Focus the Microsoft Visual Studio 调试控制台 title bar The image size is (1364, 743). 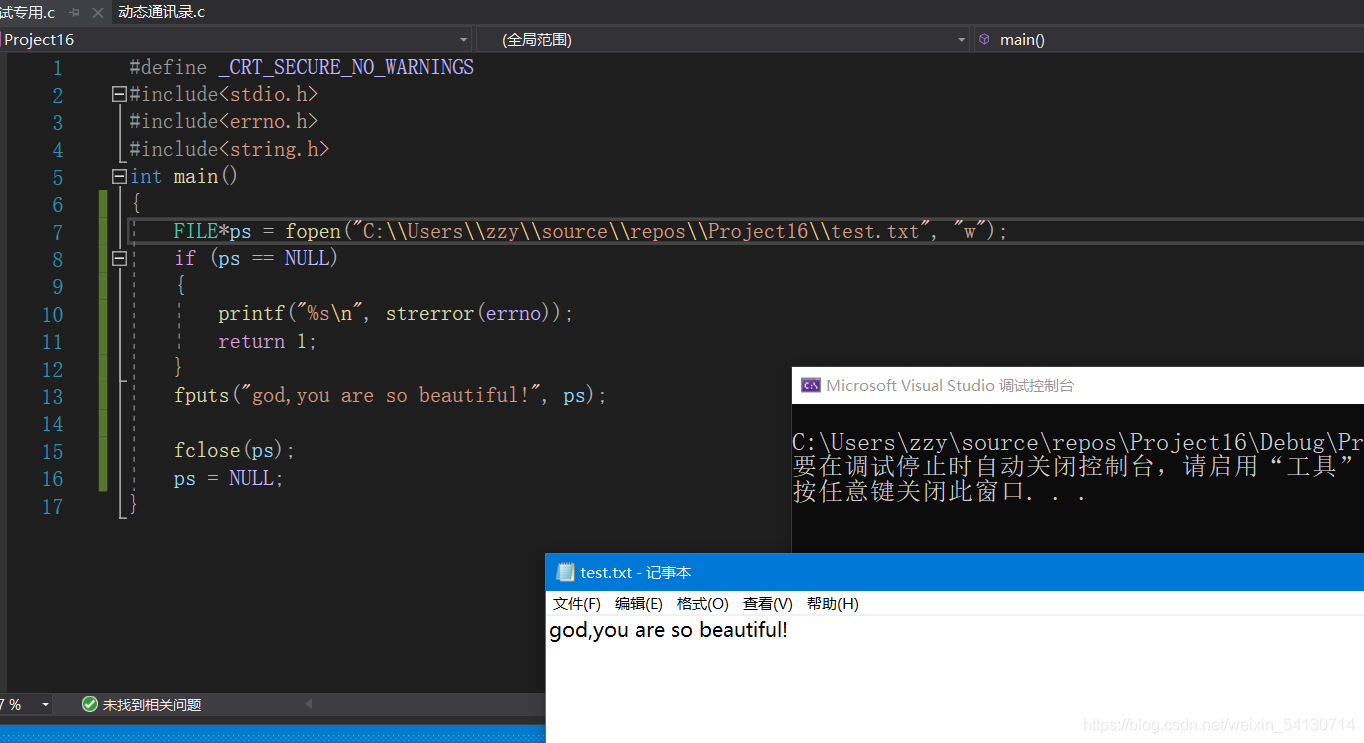pyautogui.click(x=1078, y=386)
